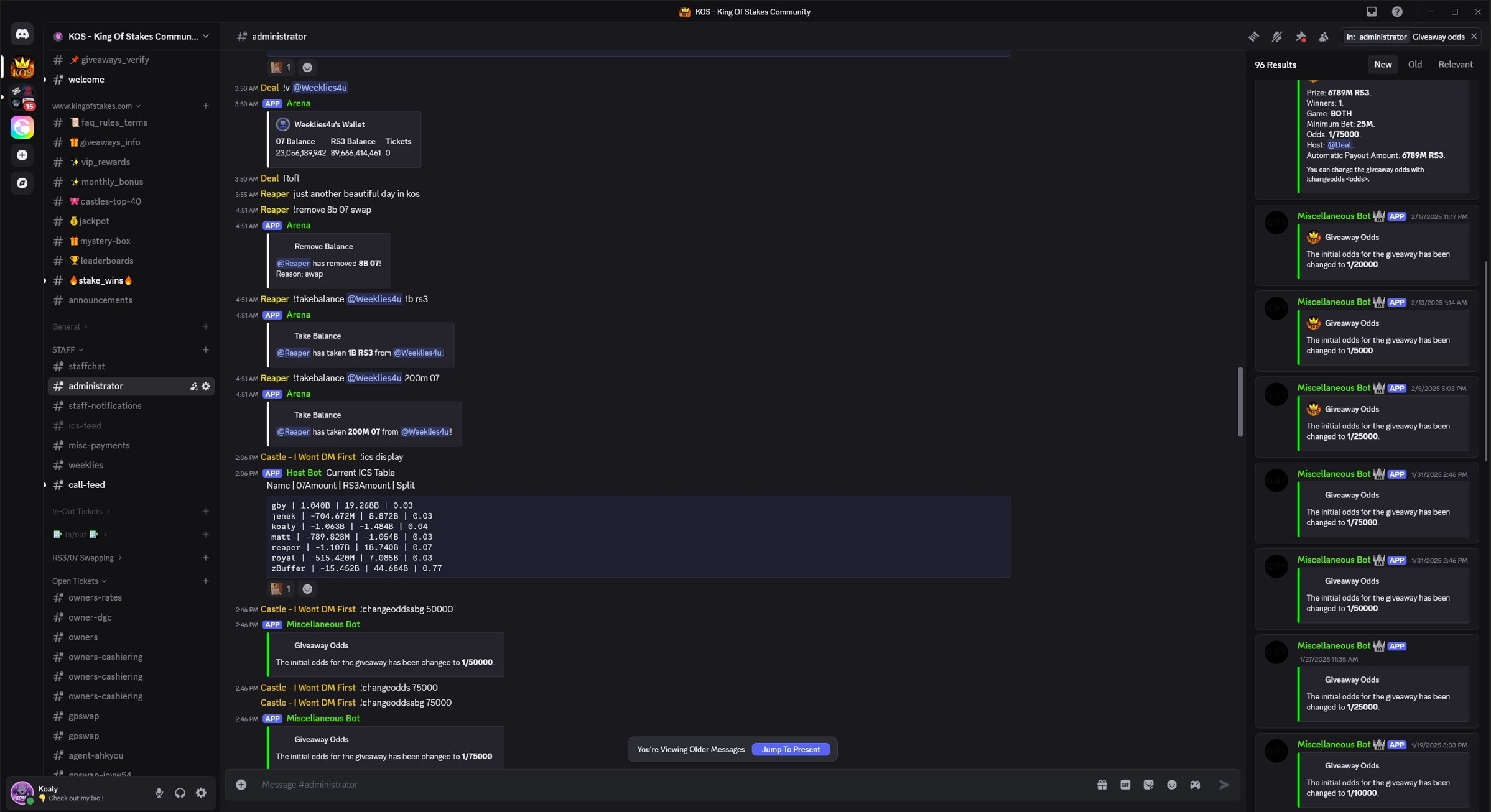The height and width of the screenshot is (812, 1491).
Task: Create channel in Open Tickets category
Action: 206,581
